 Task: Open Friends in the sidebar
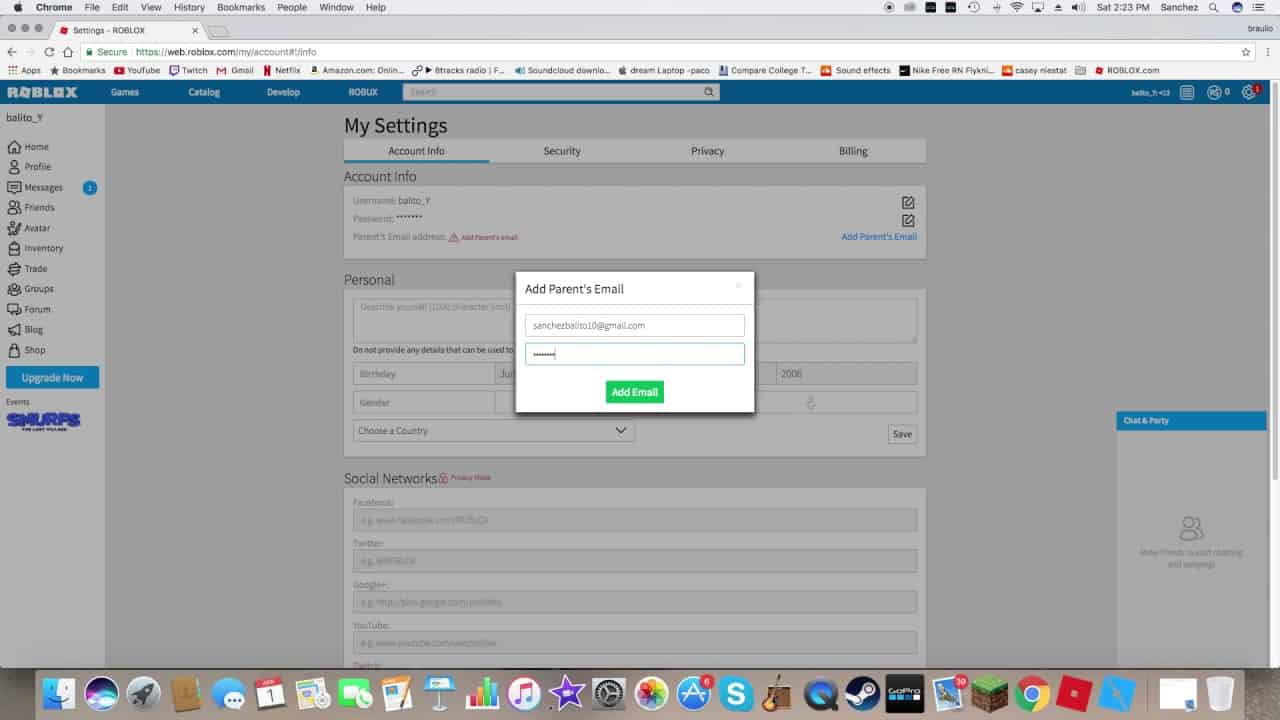[31, 208]
